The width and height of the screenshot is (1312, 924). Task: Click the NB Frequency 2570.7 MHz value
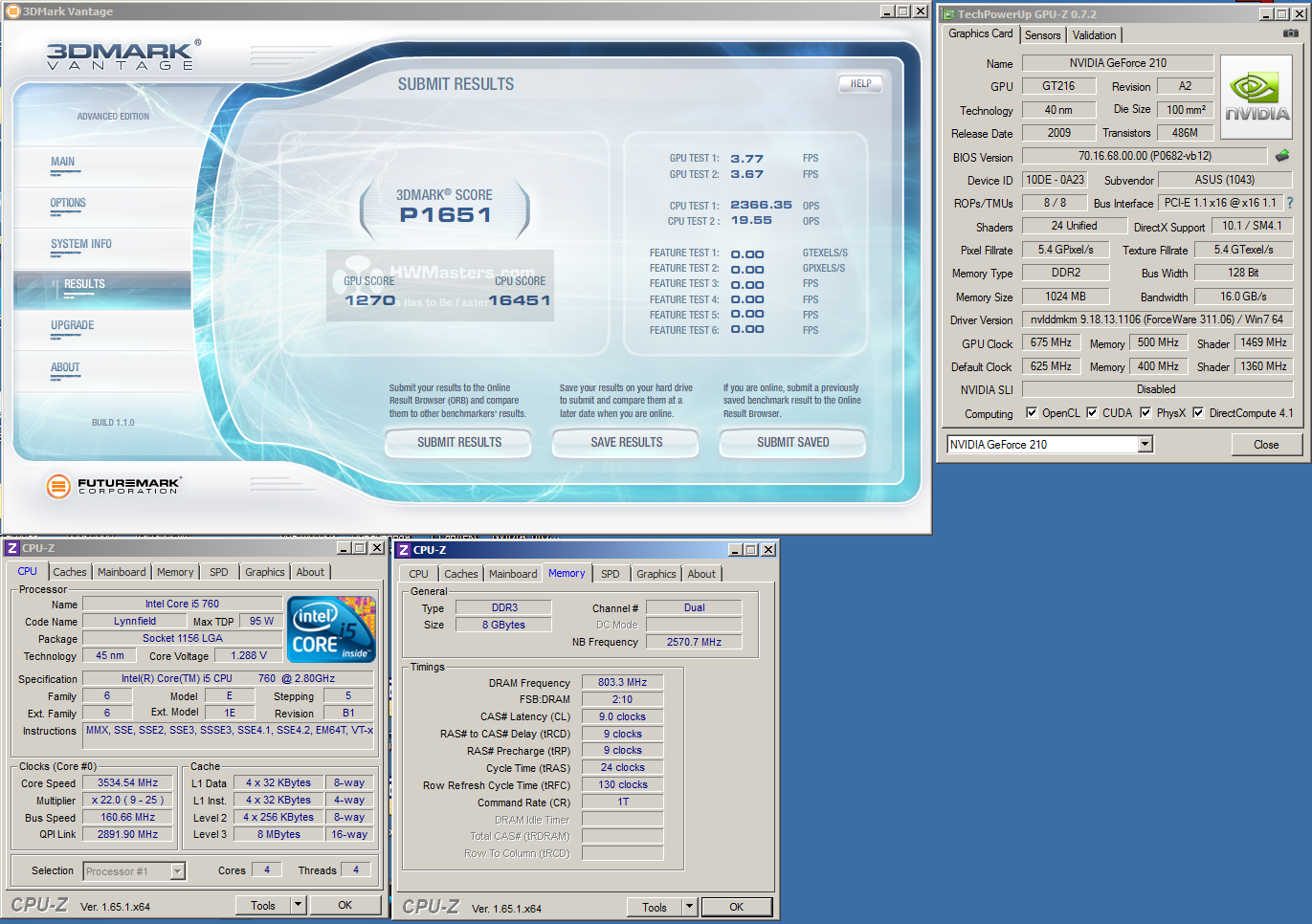click(694, 642)
